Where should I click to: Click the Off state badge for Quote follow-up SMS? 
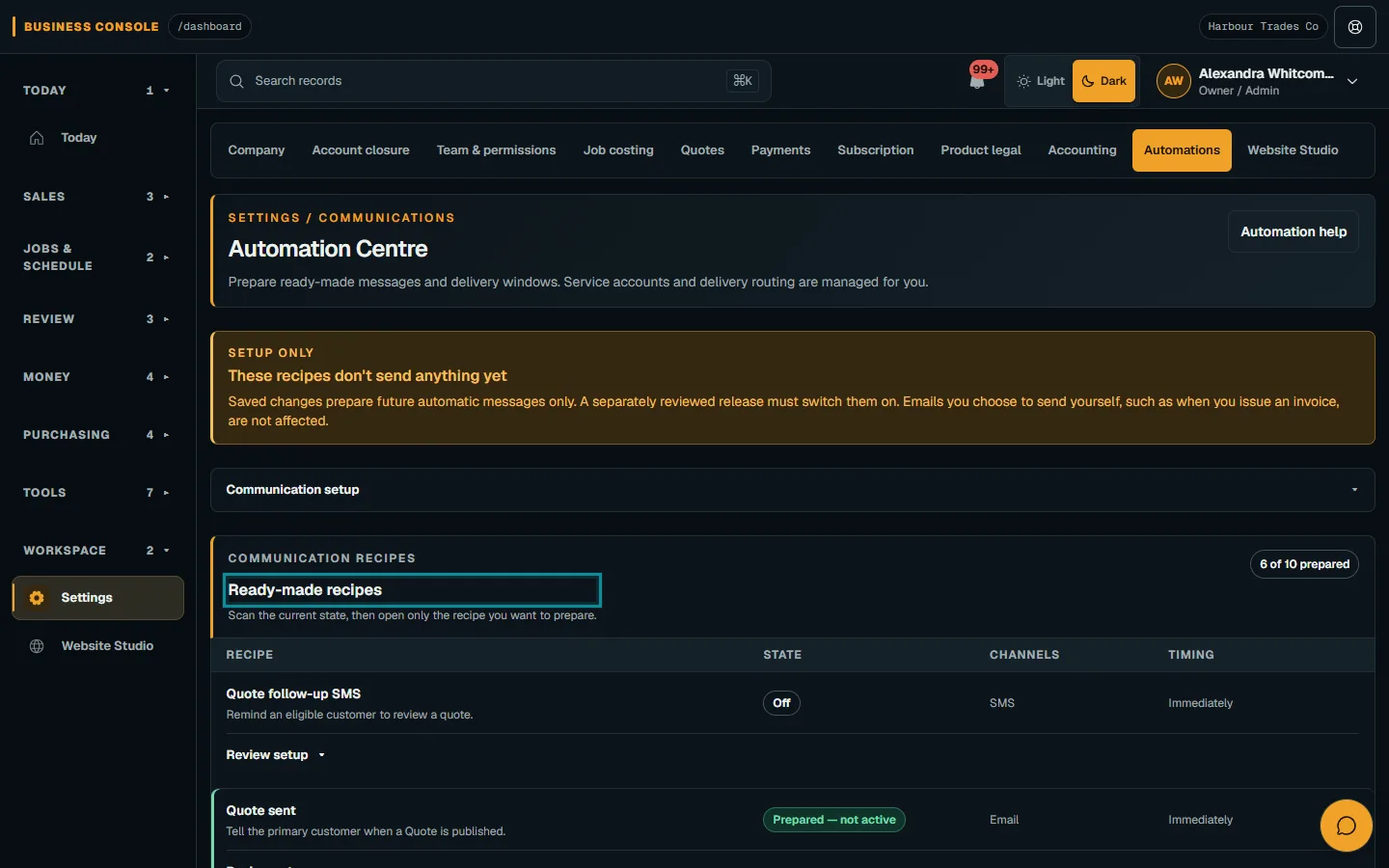click(x=781, y=703)
